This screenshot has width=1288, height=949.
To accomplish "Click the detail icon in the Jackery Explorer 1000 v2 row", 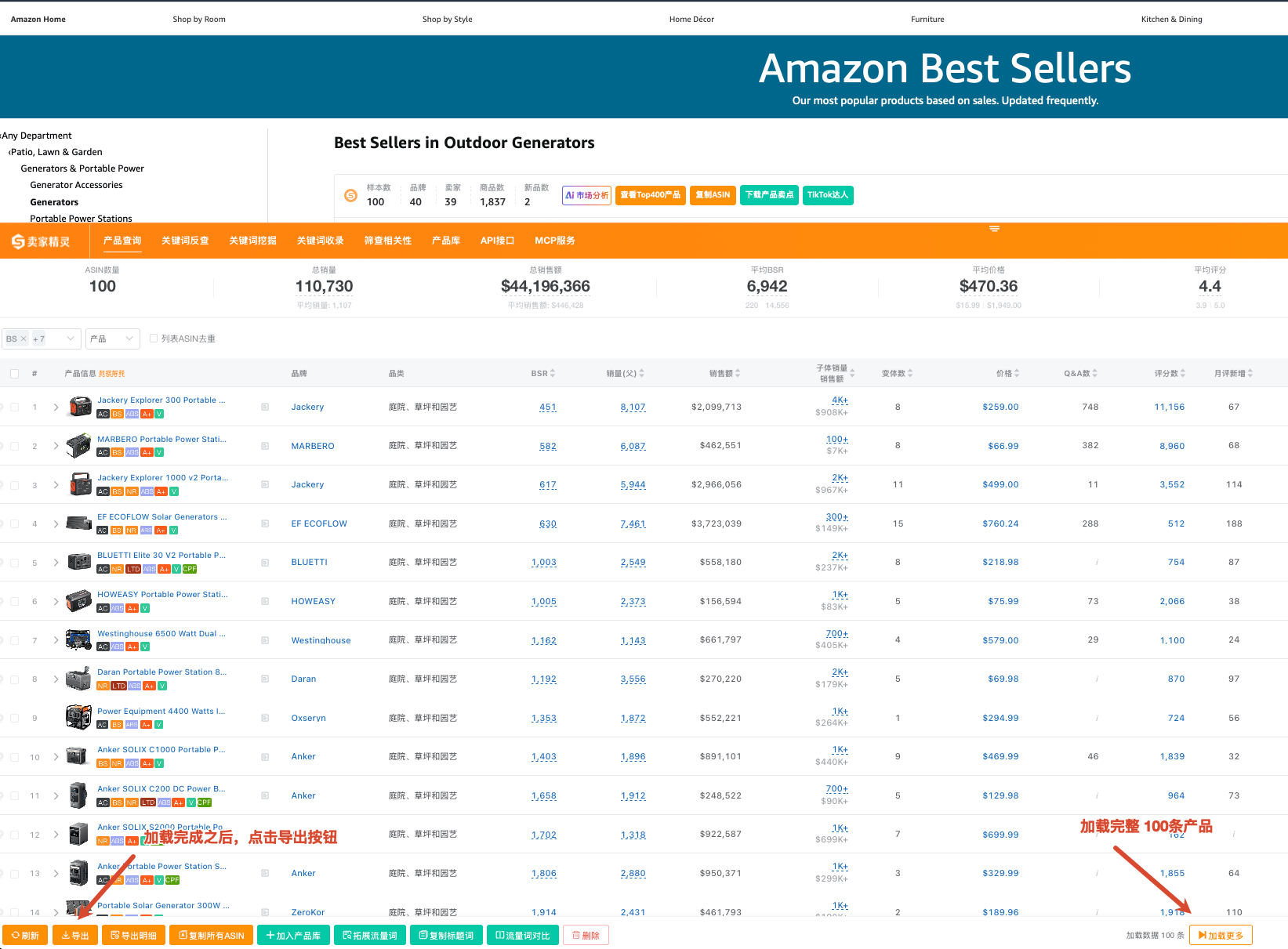I will pos(265,485).
